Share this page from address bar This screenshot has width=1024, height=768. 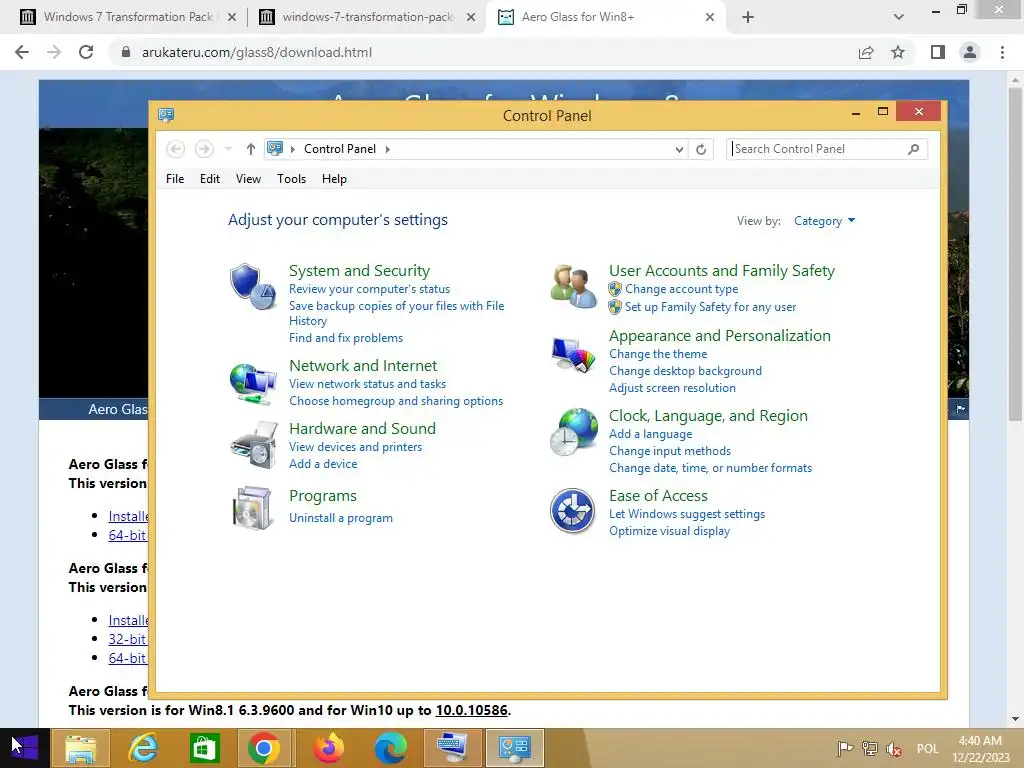point(866,52)
